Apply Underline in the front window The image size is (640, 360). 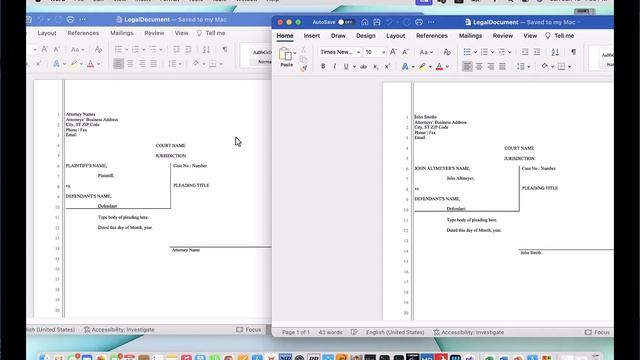(x=346, y=66)
